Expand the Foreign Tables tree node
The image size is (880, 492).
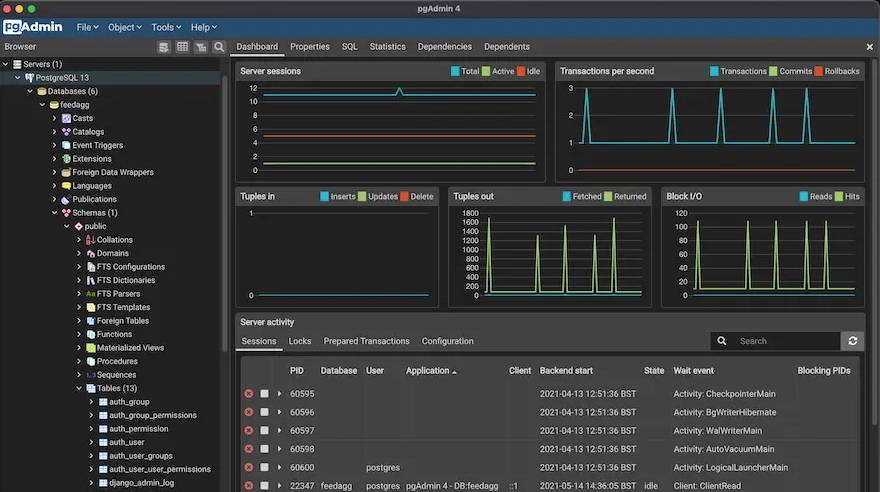point(79,321)
